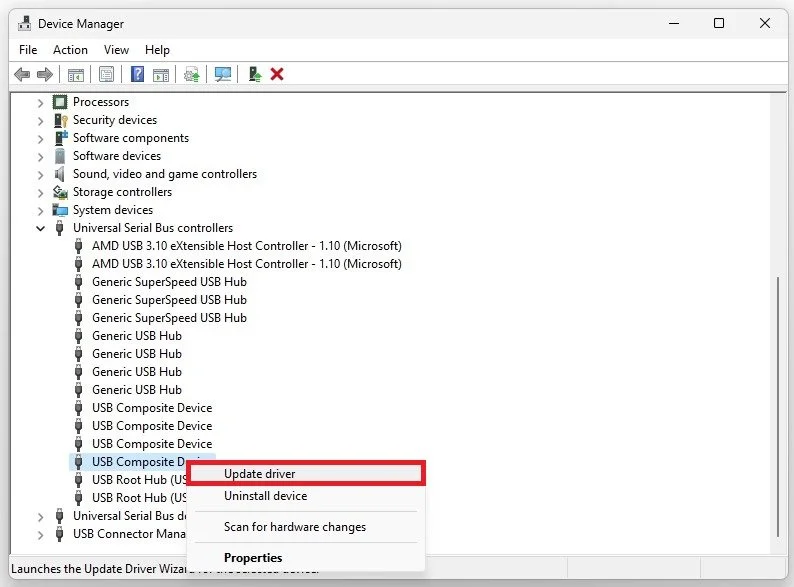Click the Processors category icon

(x=60, y=102)
